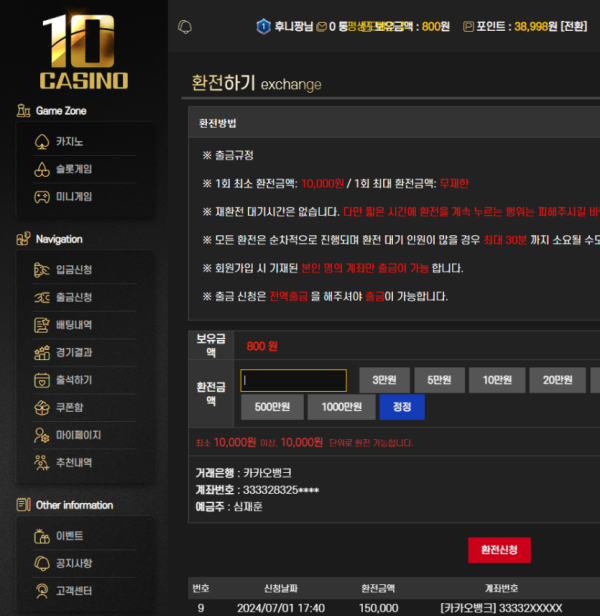Click the coupon box icon next to 쿠폰함
Viewport: 600px width, 616px height.
[x=42, y=407]
